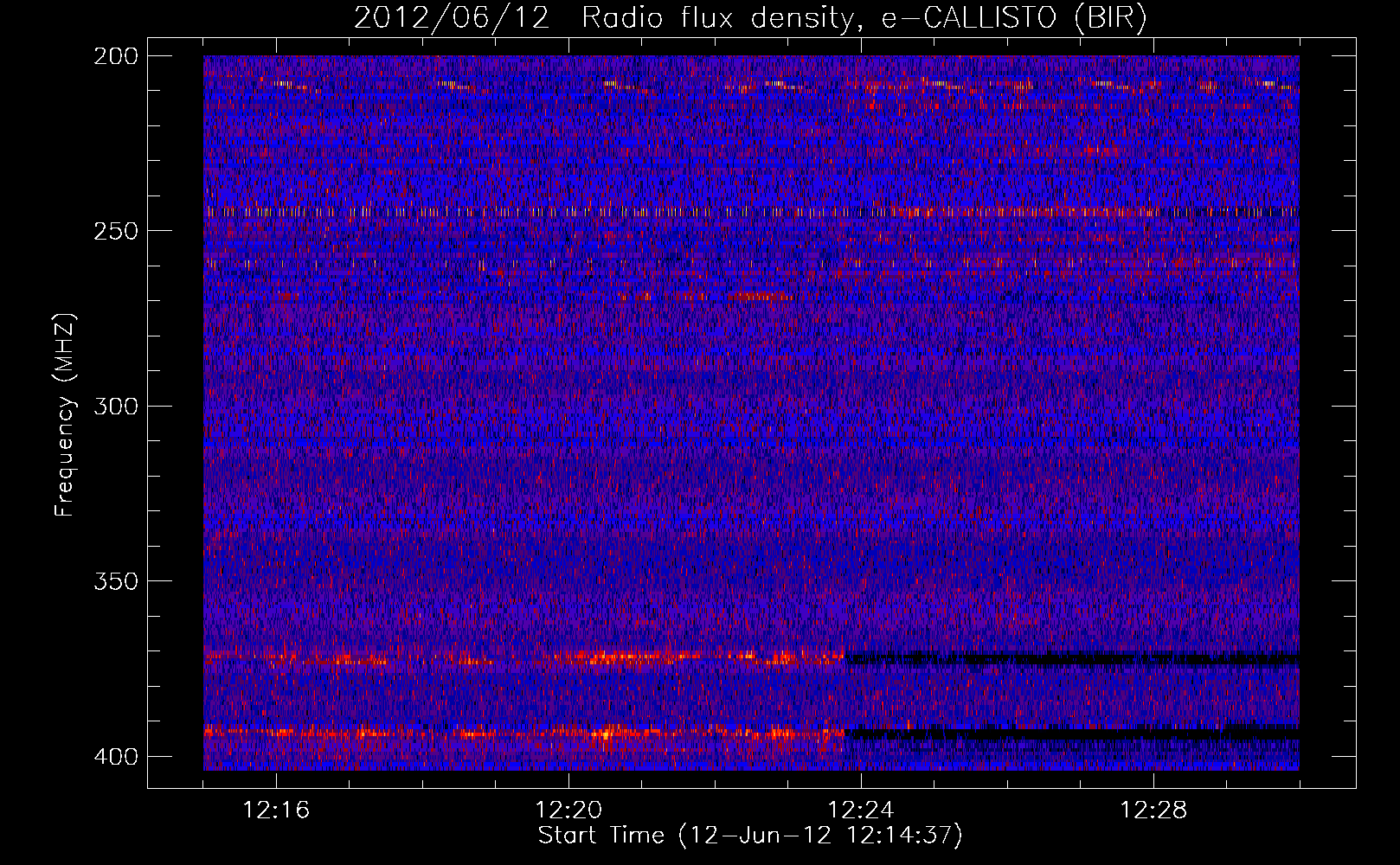
Task: Click the x-axis label 'Start Time (12-Jun-12 12:14:37)'
Action: [x=750, y=836]
